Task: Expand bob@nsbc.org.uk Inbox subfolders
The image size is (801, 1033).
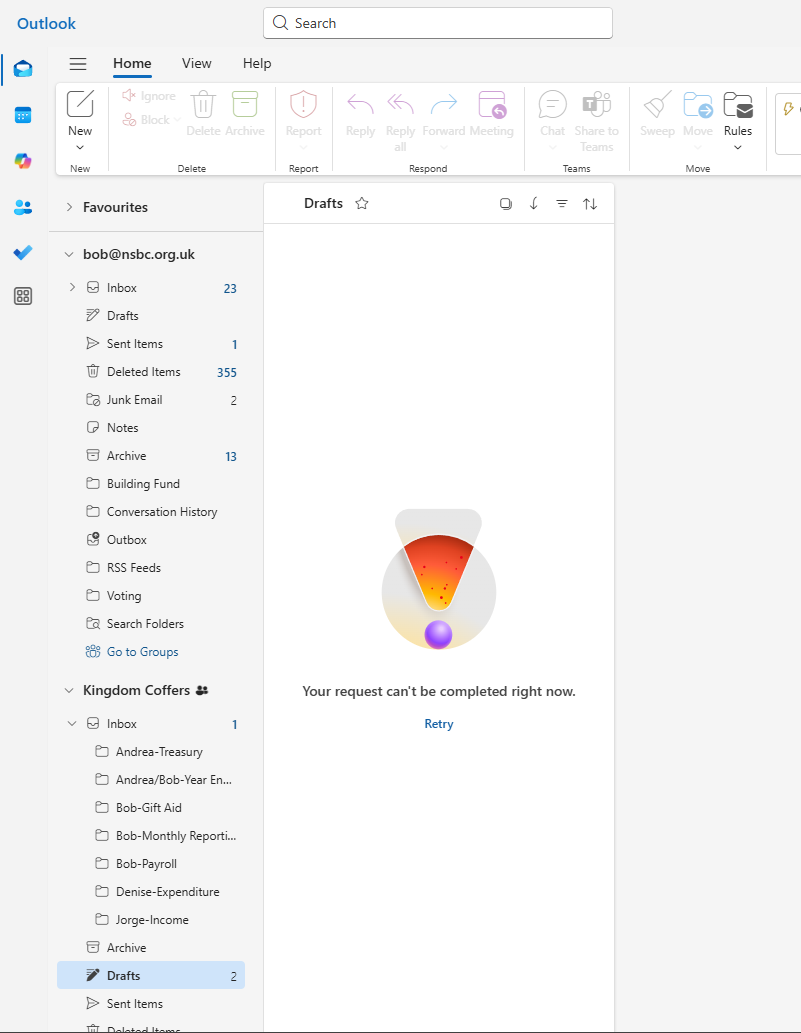Action: 72,287
